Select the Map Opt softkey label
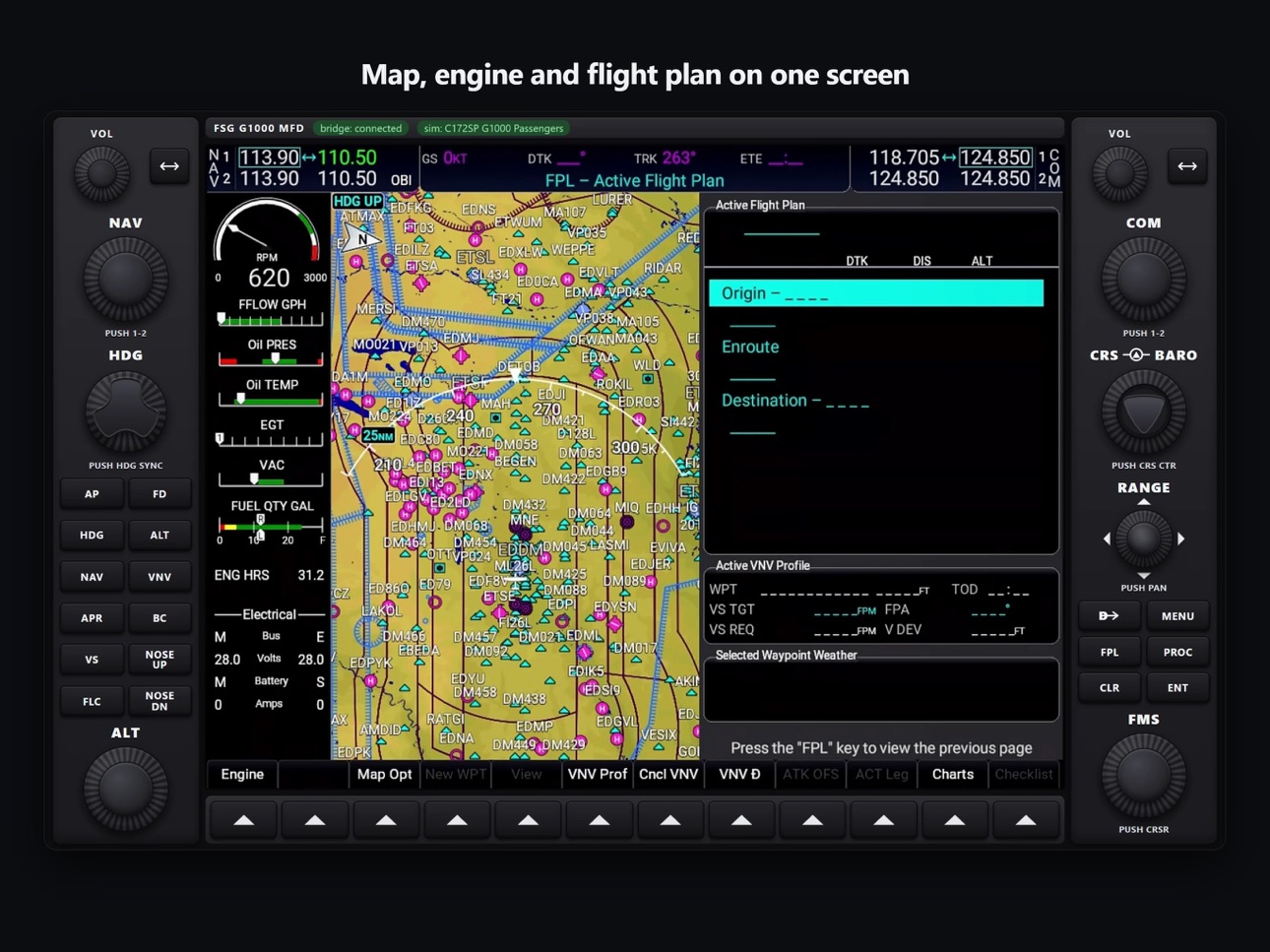Viewport: 1270px width, 952px height. (384, 775)
